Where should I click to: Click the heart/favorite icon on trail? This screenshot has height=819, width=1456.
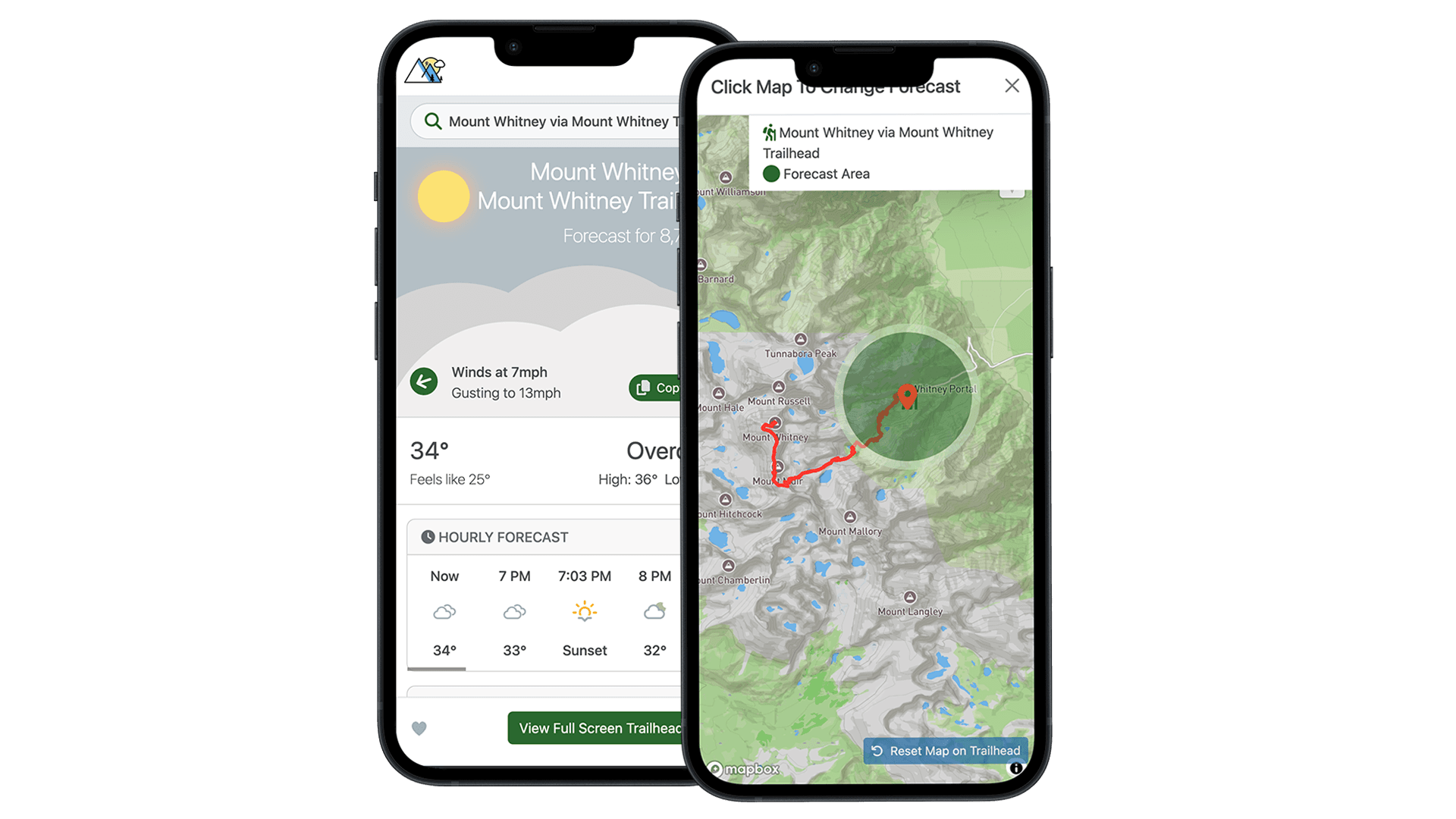click(420, 728)
